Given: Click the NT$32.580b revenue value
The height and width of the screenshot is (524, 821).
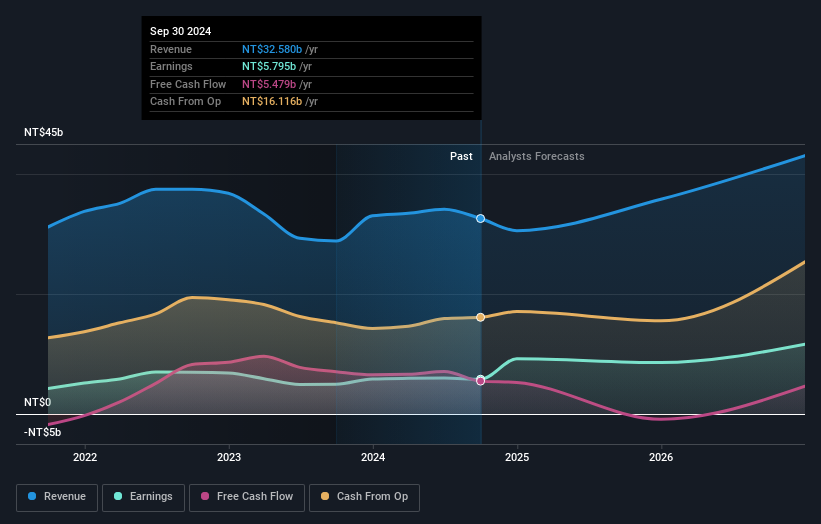Looking at the screenshot, I should (272, 49).
